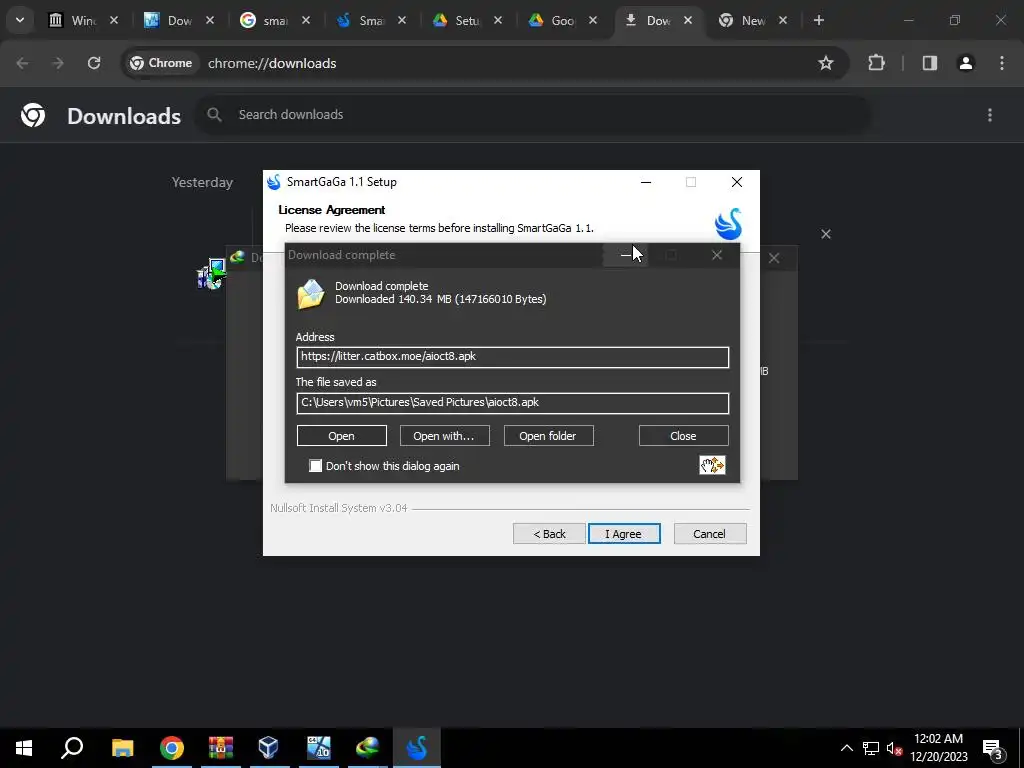Open SmartGaGa setup taskbar icon
1024x768 pixels.
click(417, 748)
